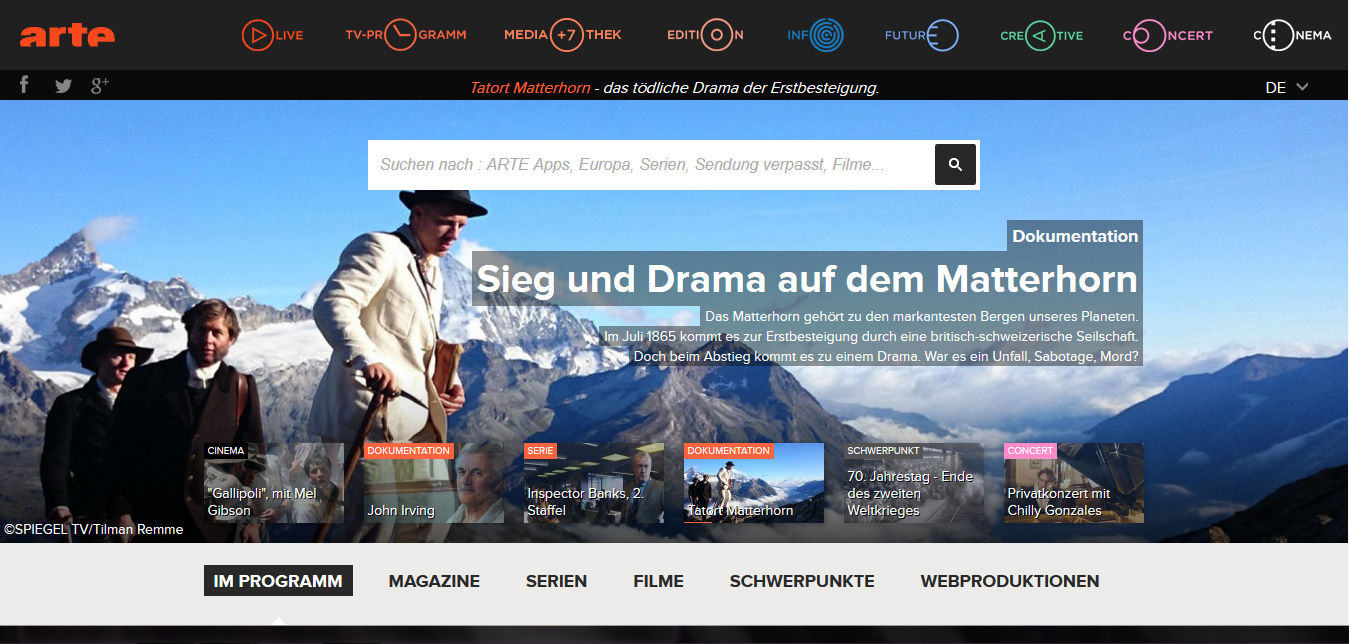Click the ARTE logo
Screen dimensions: 1349x644
click(67, 35)
